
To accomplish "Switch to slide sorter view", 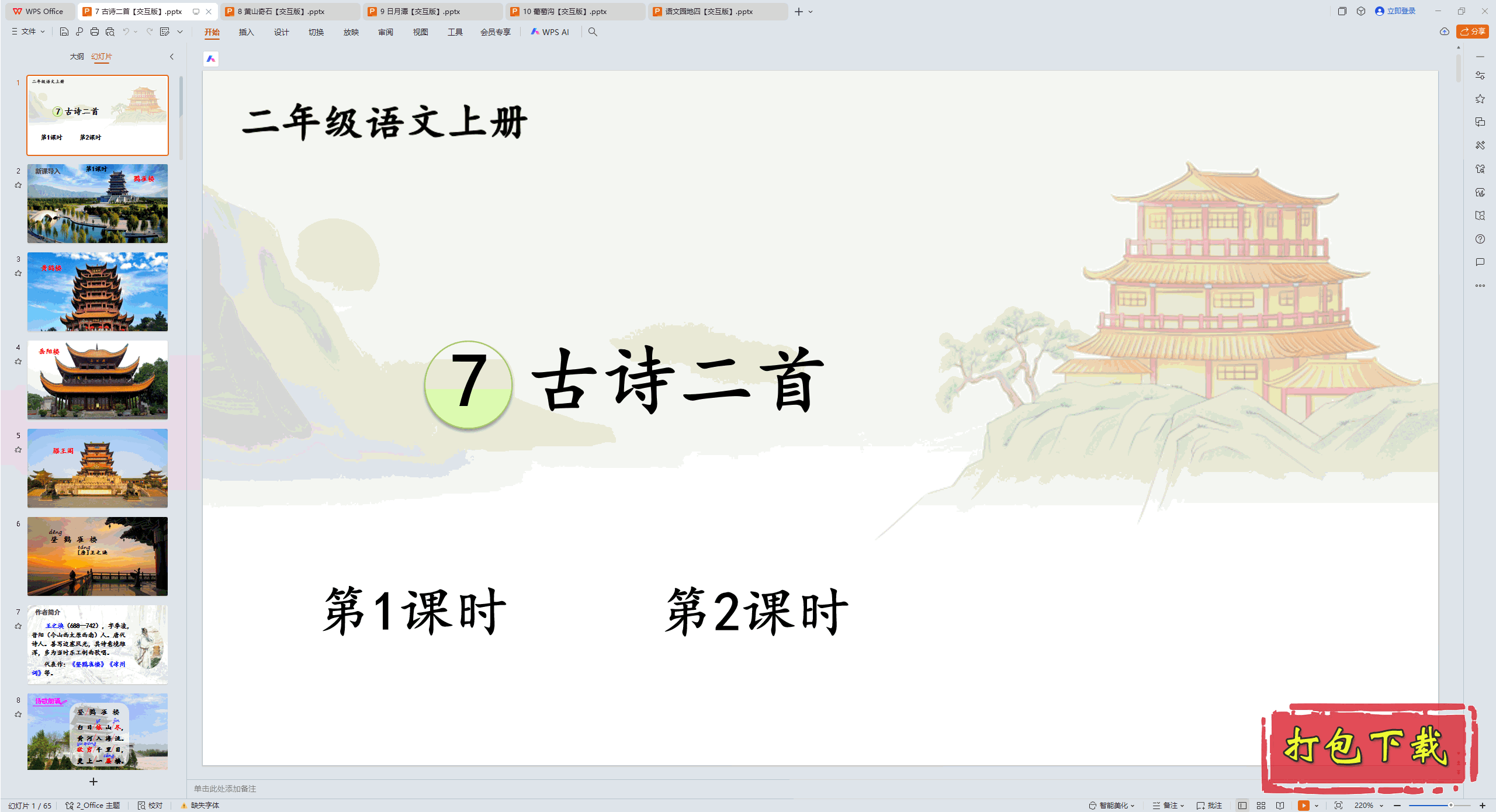I will pos(1261,805).
